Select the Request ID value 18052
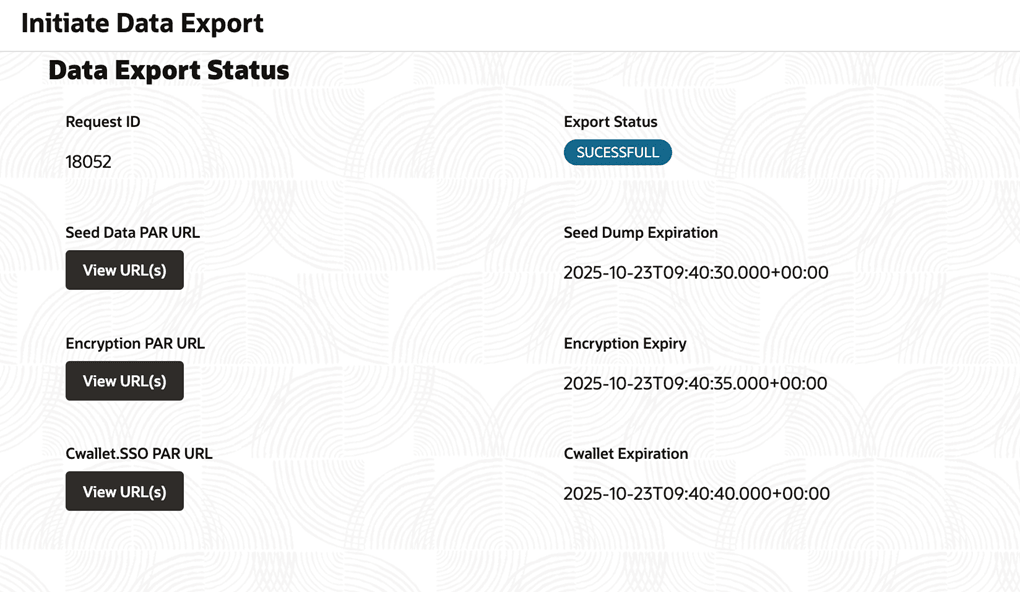 pos(88,162)
